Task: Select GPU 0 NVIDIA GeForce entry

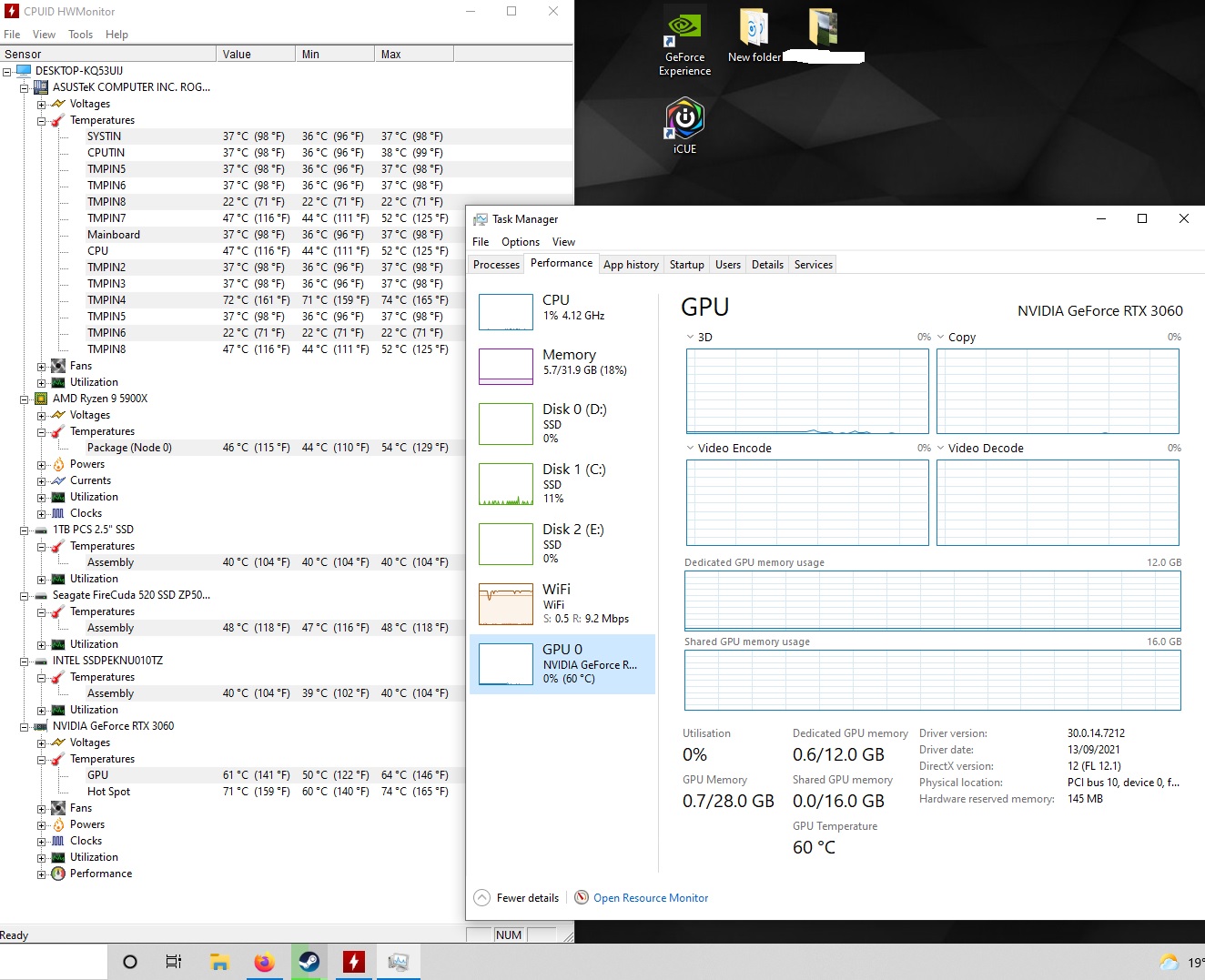Action: (562, 664)
